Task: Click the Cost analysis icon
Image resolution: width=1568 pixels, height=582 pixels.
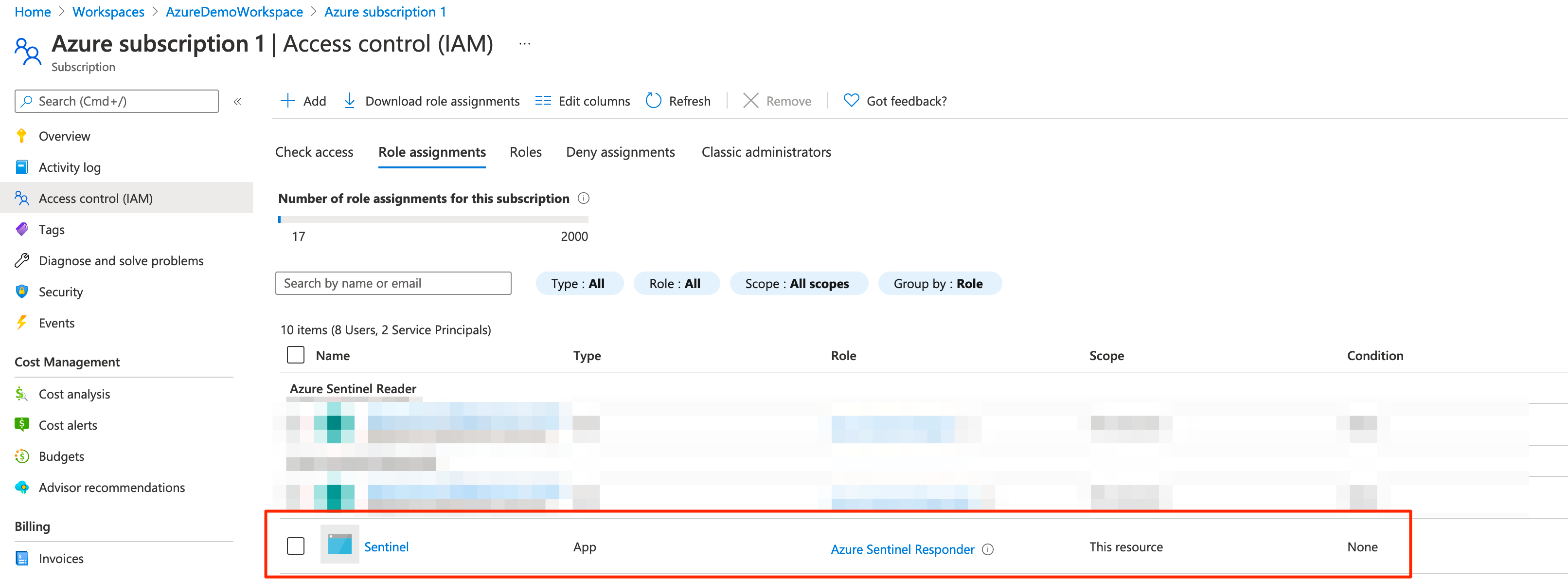Action: coord(22,394)
